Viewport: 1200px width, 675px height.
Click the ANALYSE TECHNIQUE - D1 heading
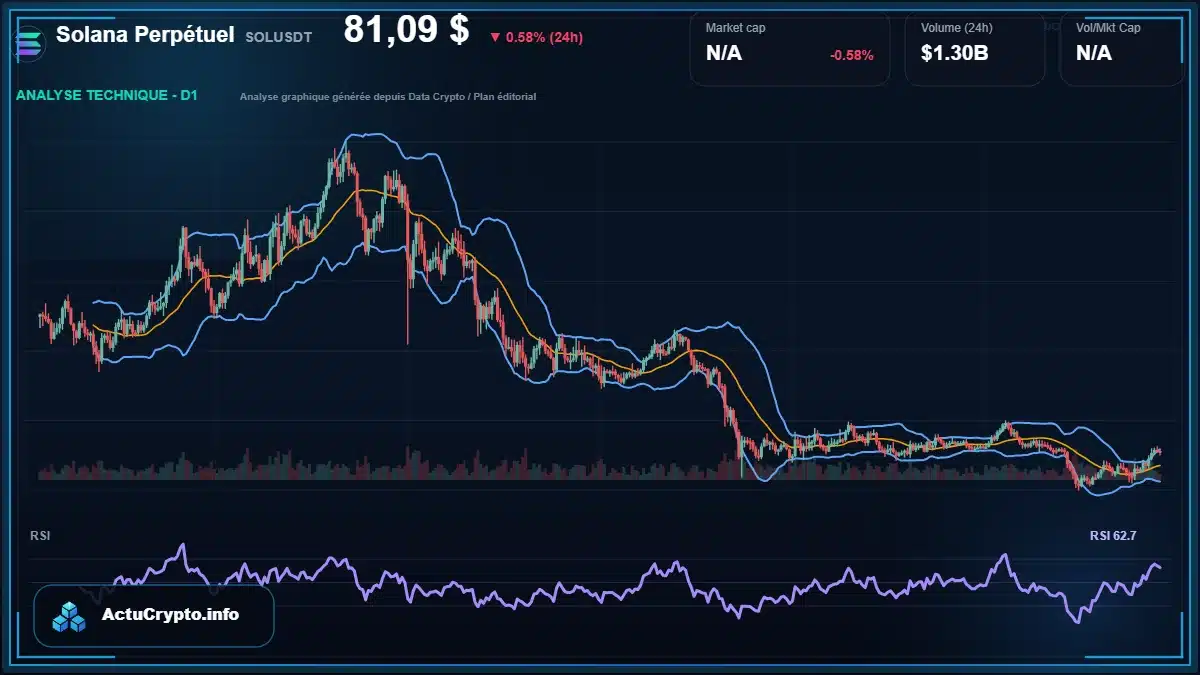107,96
